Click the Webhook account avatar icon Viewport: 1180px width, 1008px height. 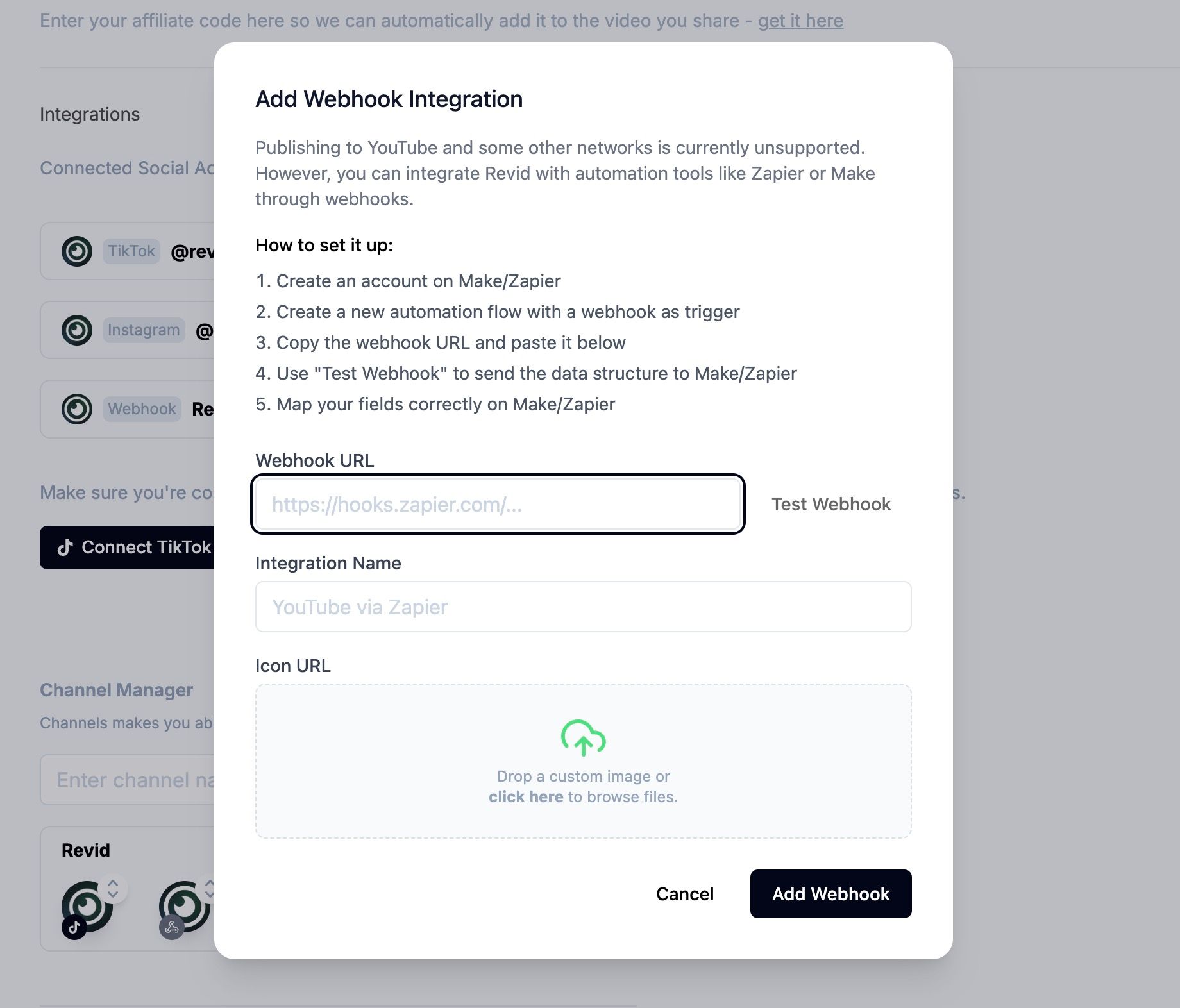pos(77,409)
